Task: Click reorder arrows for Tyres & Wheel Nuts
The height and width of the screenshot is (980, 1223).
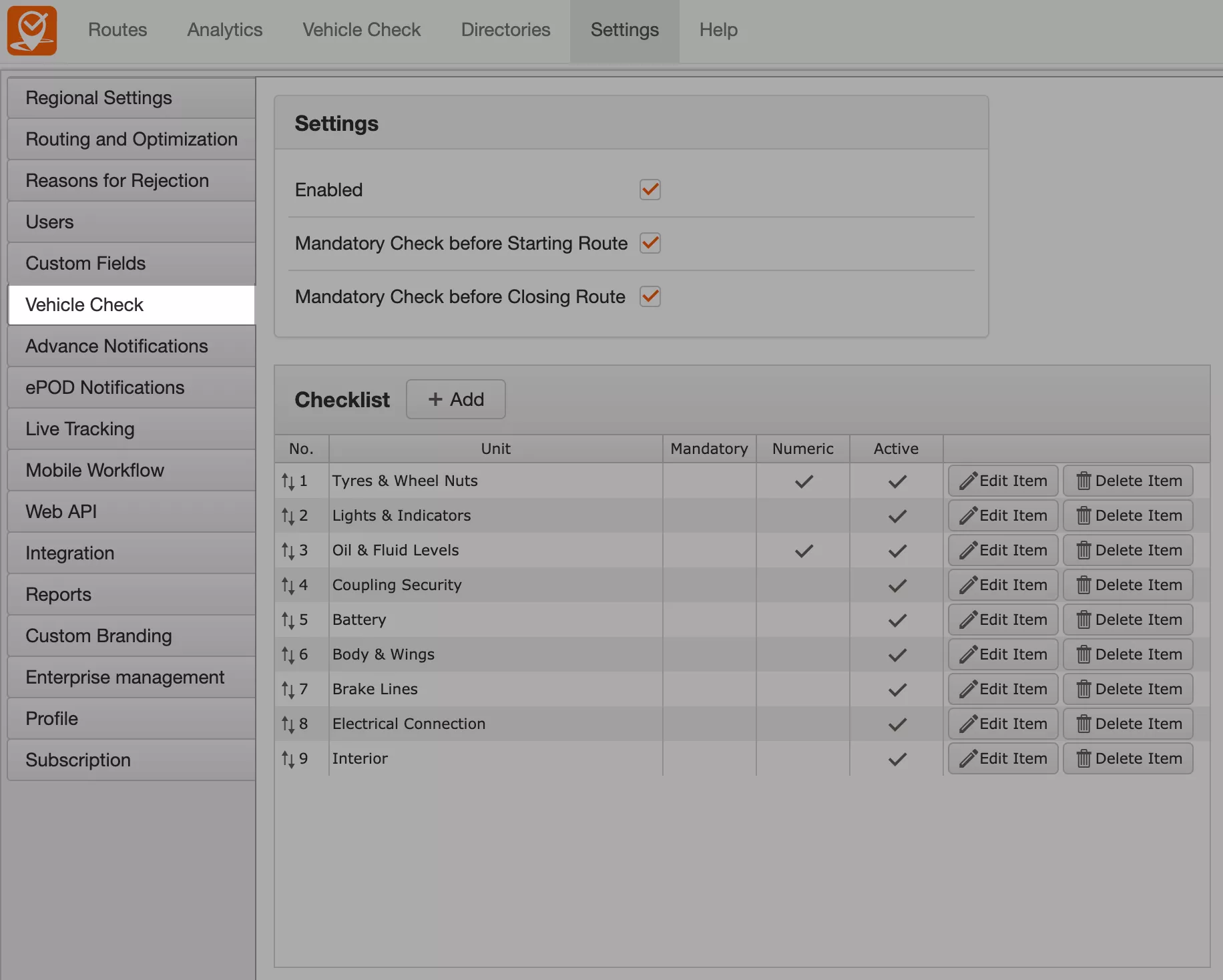Action: (288, 481)
